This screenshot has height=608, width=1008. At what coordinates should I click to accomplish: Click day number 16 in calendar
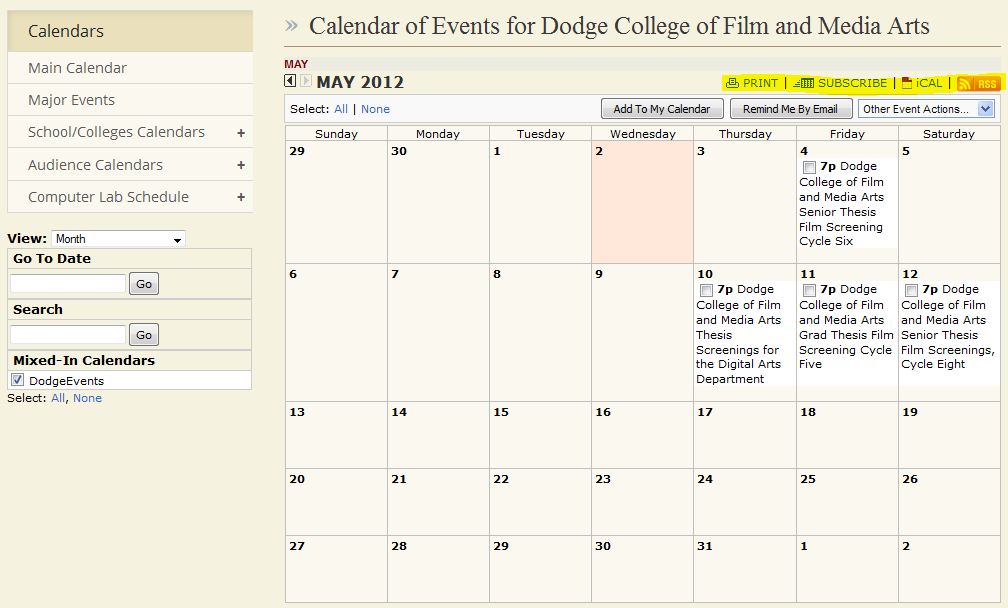pyautogui.click(x=603, y=412)
